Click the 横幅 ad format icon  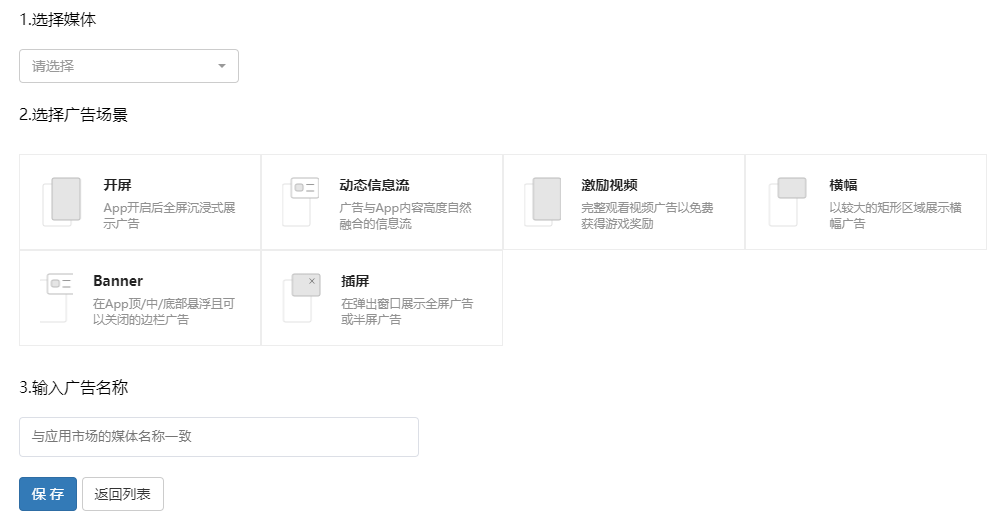[787, 201]
